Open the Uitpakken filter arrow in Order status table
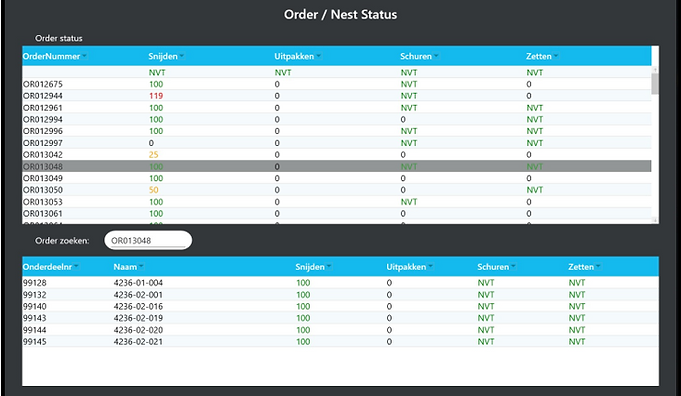The width and height of the screenshot is (681, 396). 318,56
